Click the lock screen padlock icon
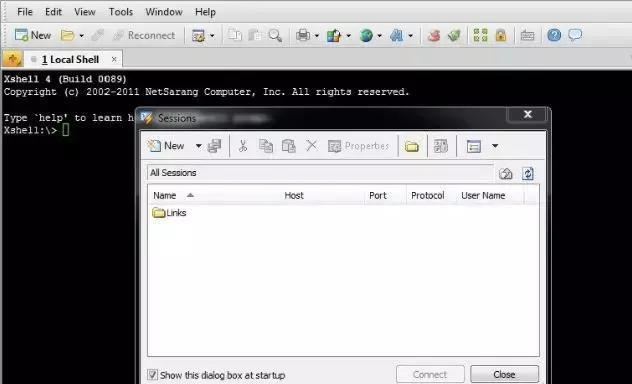632x384 pixels. coord(501,35)
